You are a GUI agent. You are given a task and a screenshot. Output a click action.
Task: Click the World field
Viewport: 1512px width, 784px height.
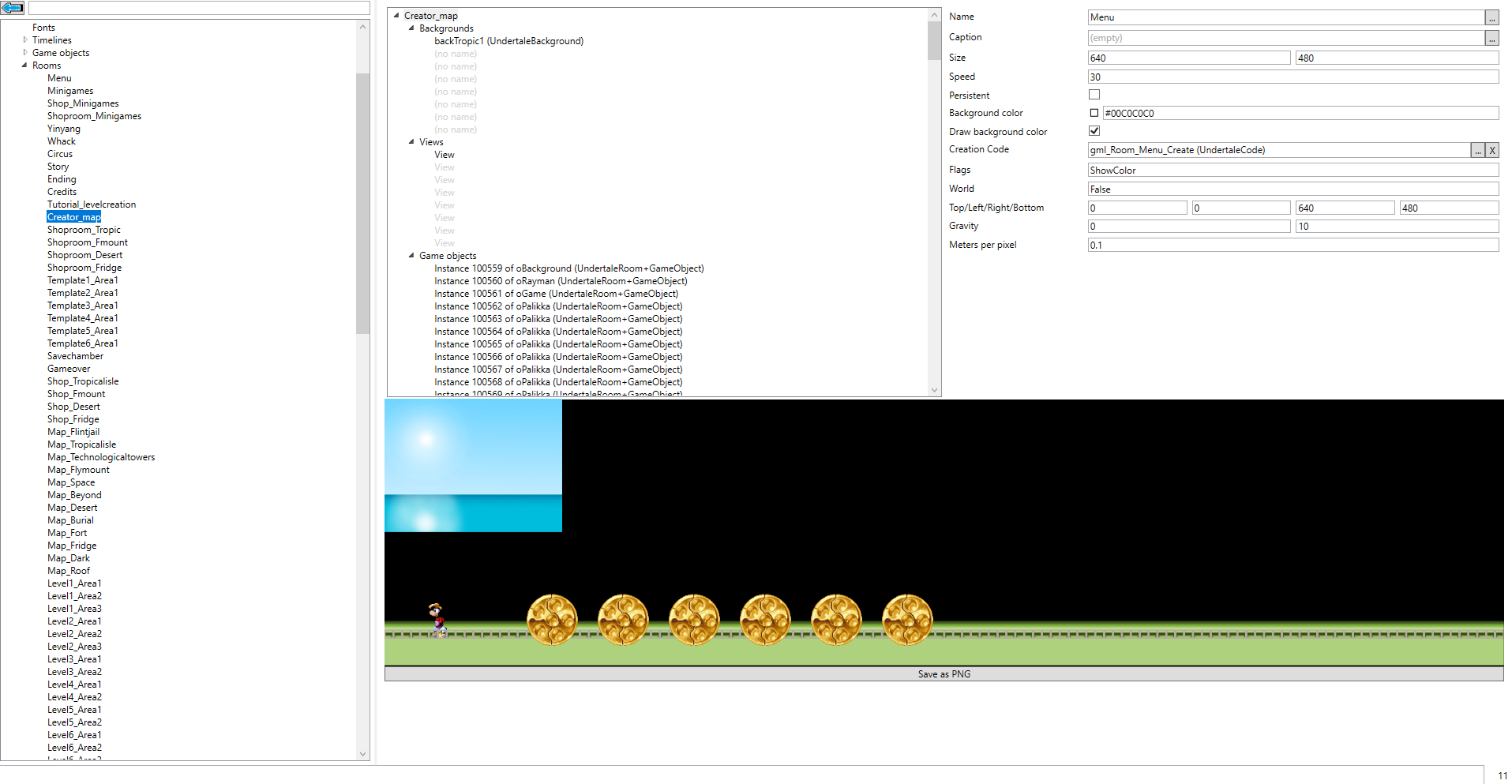pos(1293,189)
